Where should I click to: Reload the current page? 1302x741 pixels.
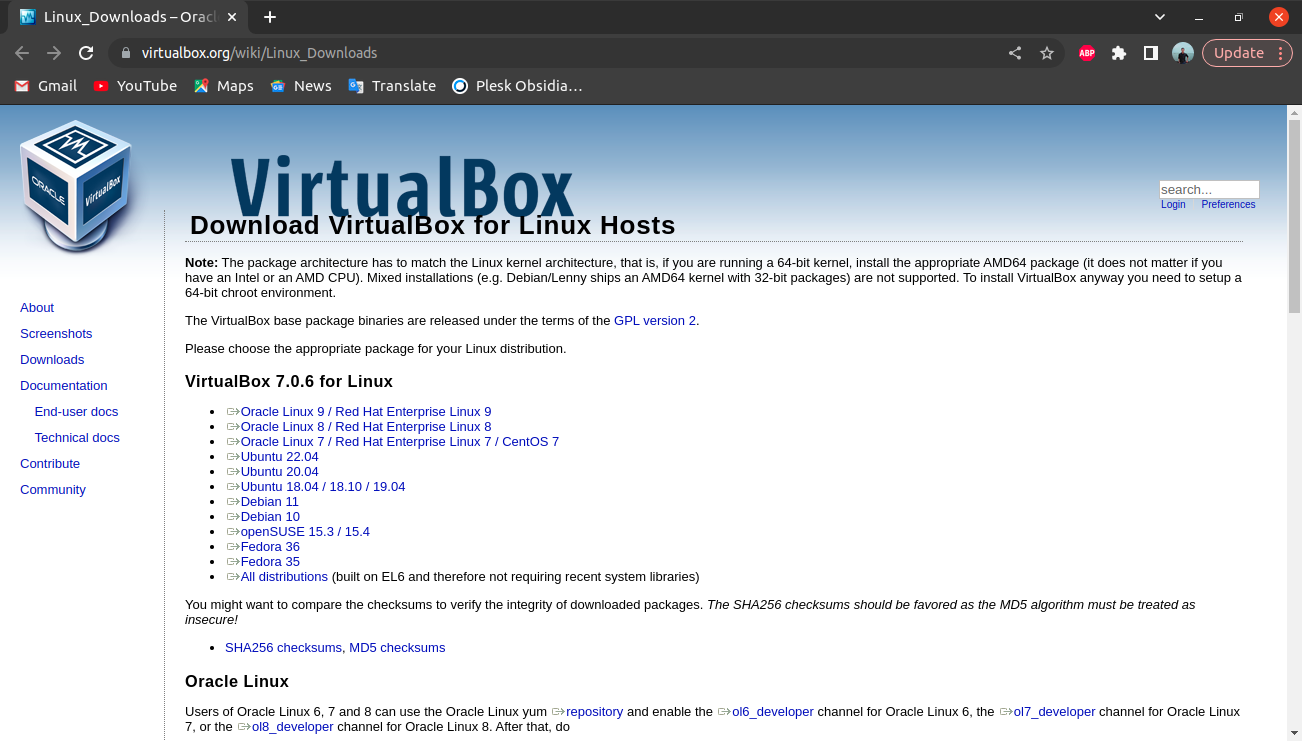(86, 53)
